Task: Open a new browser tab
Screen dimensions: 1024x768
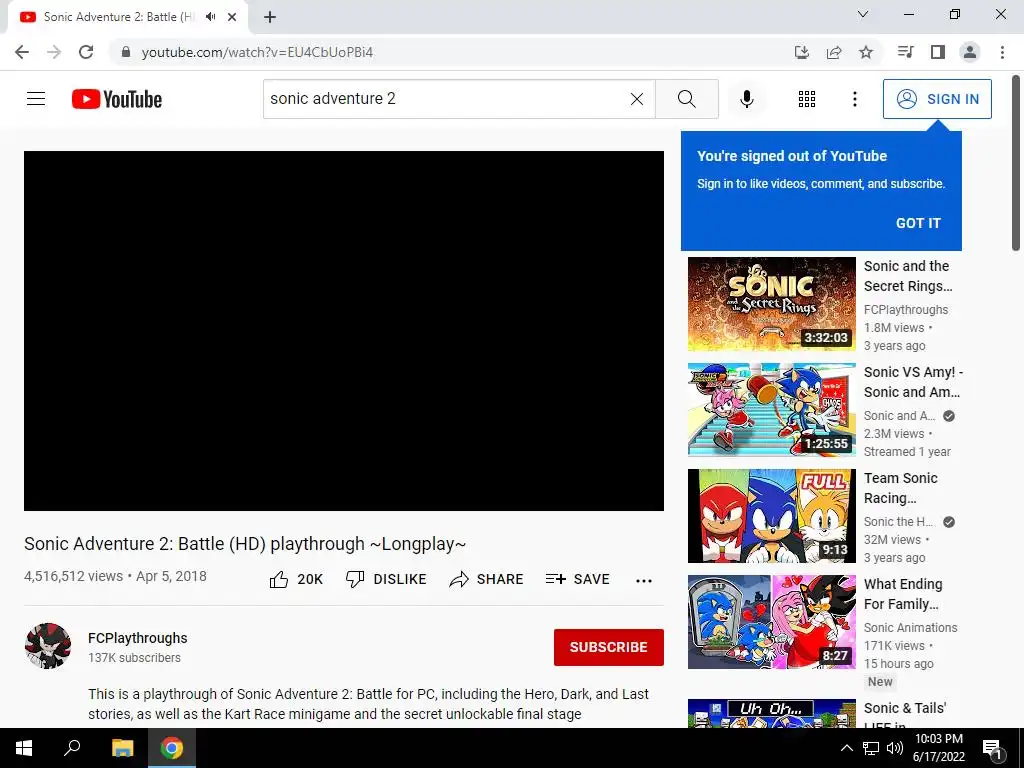Action: [x=270, y=17]
